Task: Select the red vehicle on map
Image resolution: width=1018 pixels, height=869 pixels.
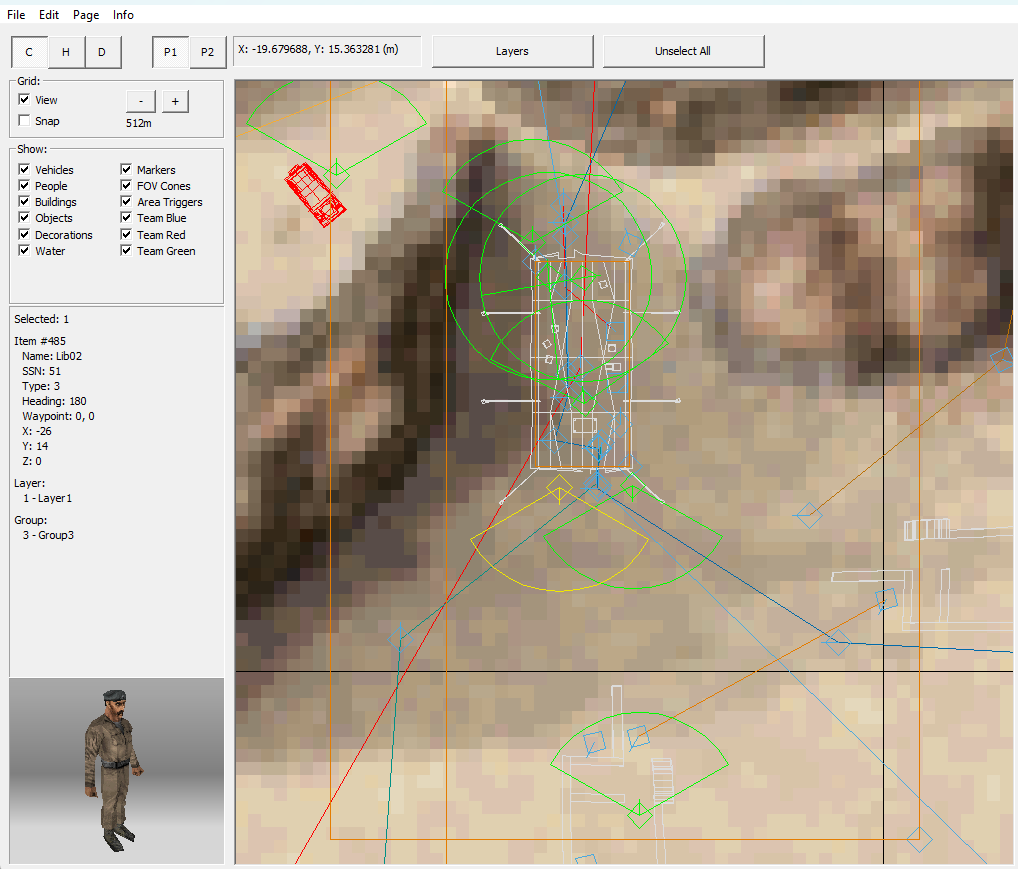Action: coord(315,194)
